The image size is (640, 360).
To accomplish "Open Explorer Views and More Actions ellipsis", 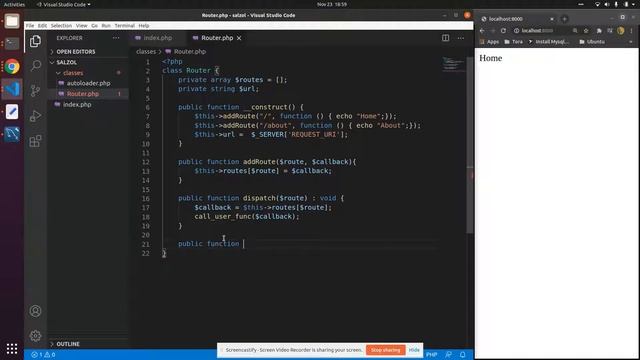I will tap(116, 38).
